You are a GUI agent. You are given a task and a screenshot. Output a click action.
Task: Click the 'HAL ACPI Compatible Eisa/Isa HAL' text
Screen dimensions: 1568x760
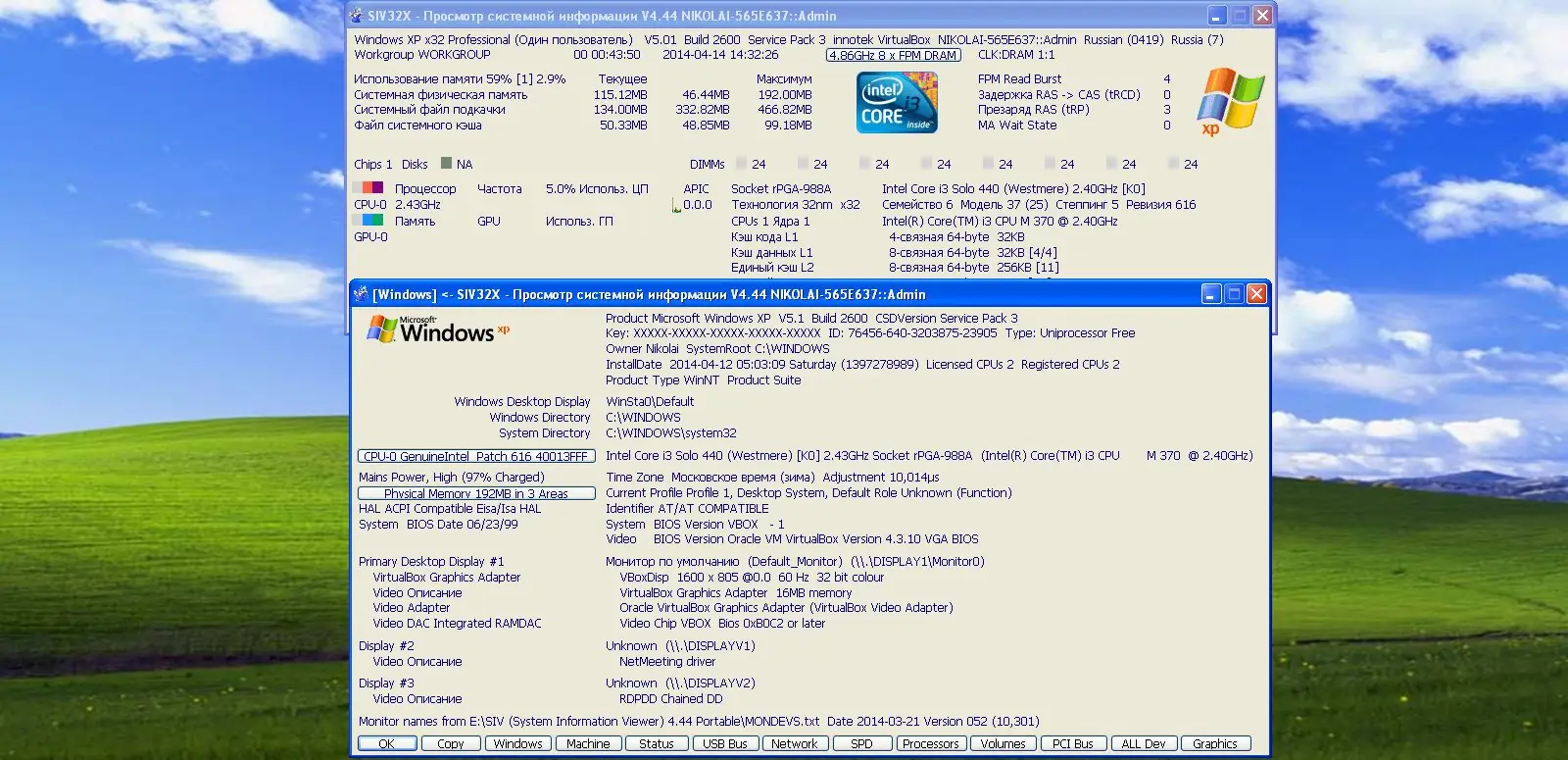tap(450, 509)
